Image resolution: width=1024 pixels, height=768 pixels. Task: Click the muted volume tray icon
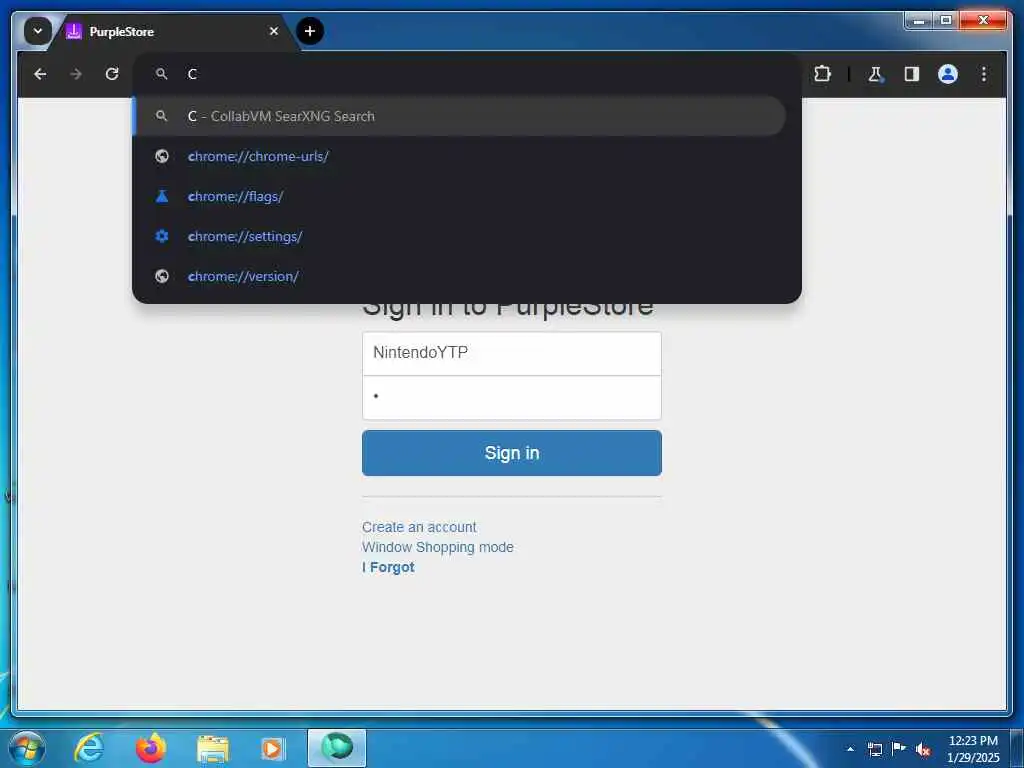coord(923,749)
